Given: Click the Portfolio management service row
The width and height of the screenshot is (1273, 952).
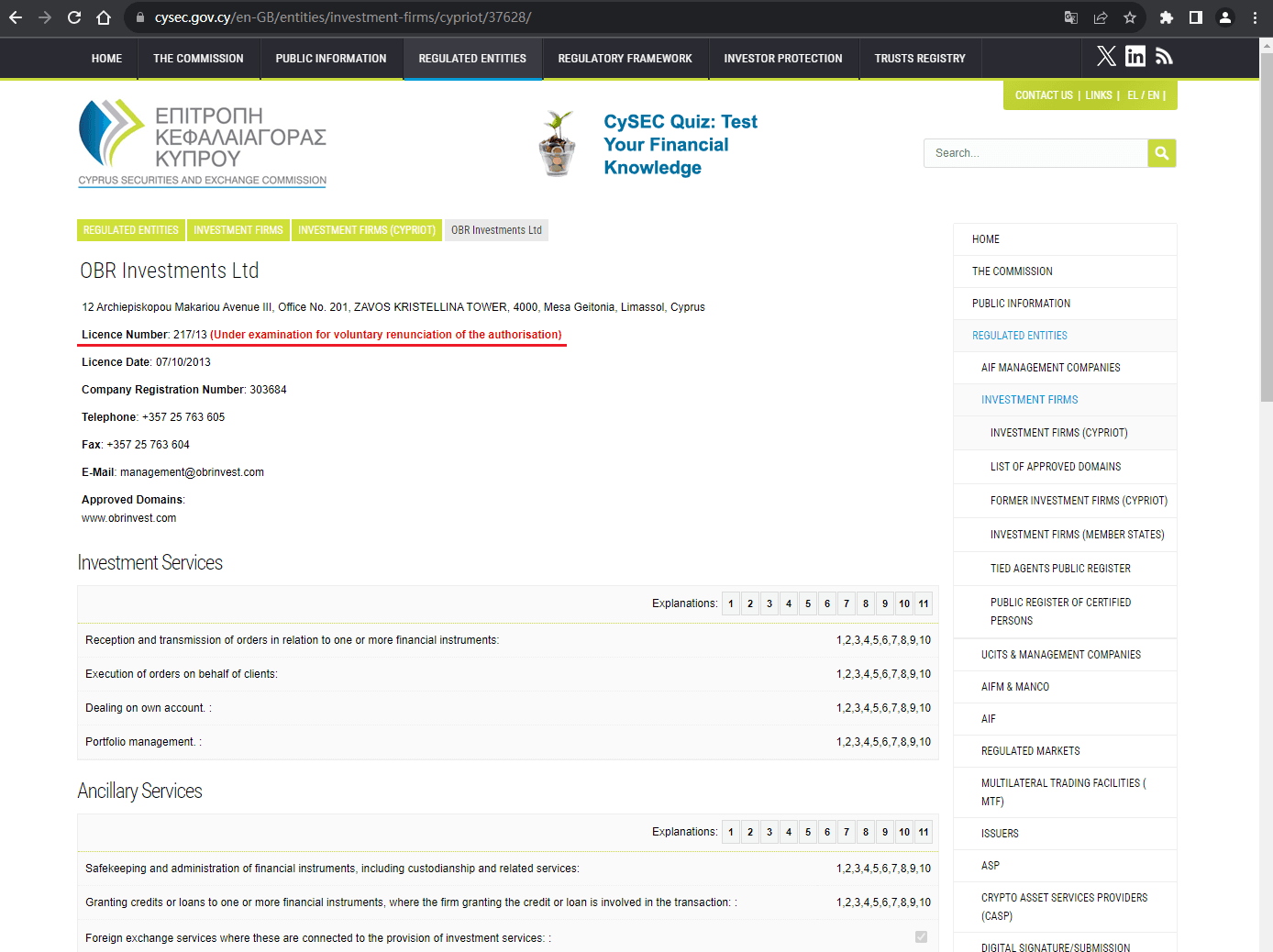Looking at the screenshot, I should tap(508, 742).
